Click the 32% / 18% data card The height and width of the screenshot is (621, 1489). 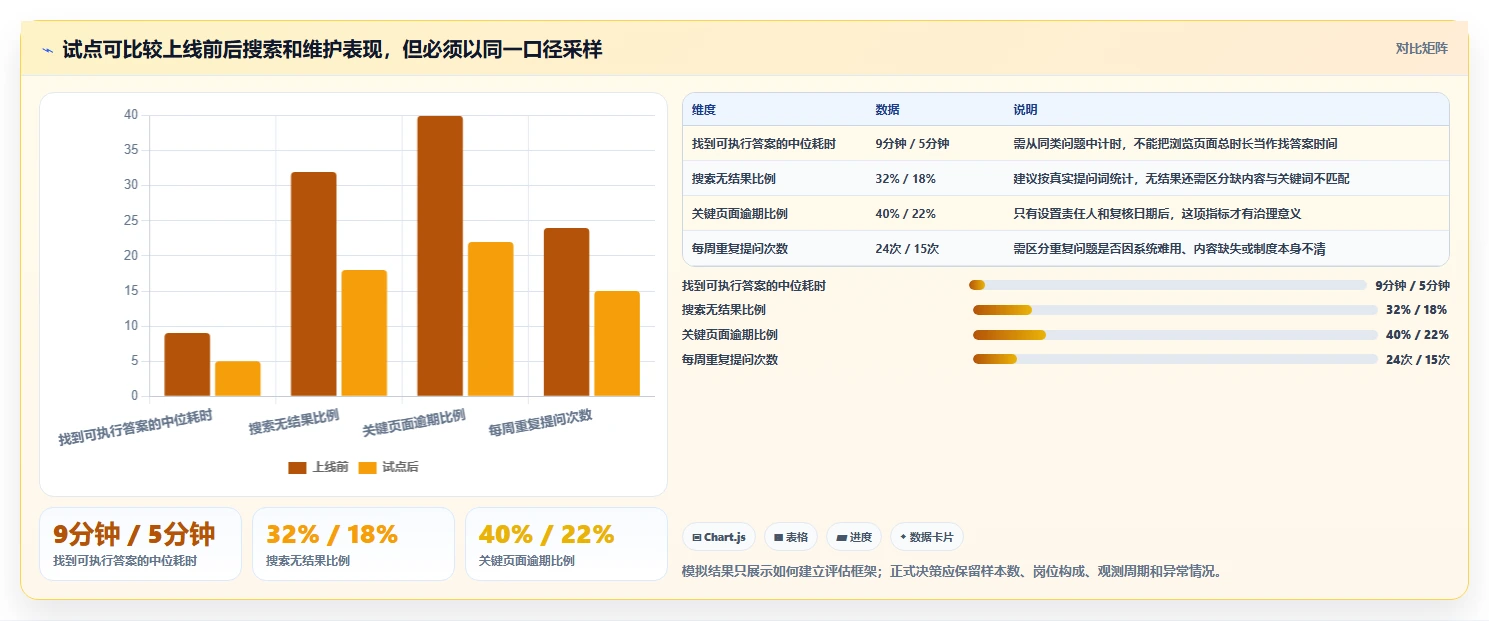tap(353, 544)
